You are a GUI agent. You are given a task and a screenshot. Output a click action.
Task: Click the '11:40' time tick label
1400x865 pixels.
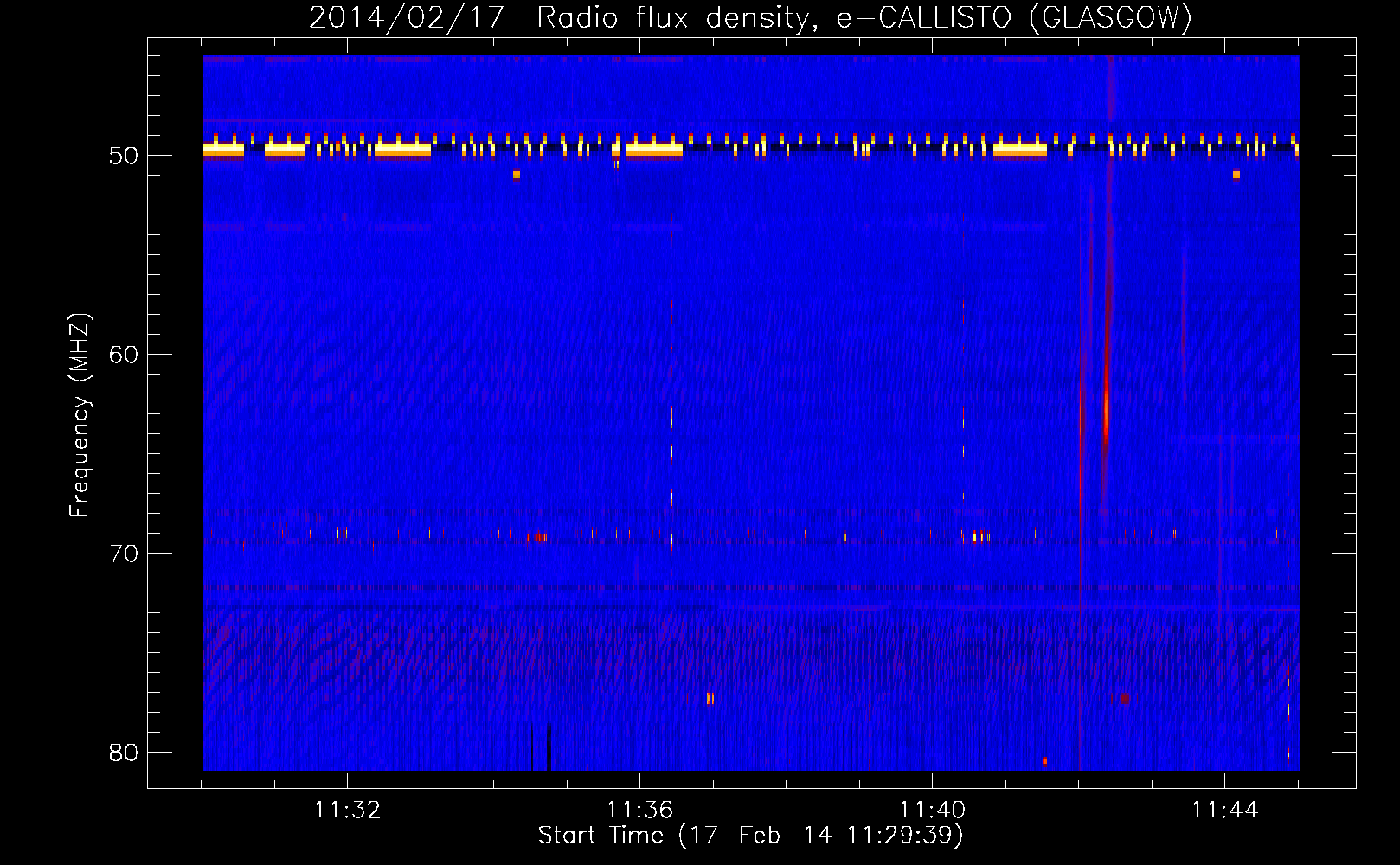click(x=932, y=811)
